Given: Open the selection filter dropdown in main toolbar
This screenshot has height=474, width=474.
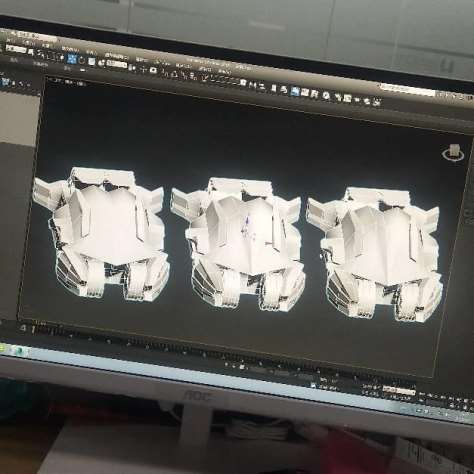Looking at the screenshot, I should 16,50.
